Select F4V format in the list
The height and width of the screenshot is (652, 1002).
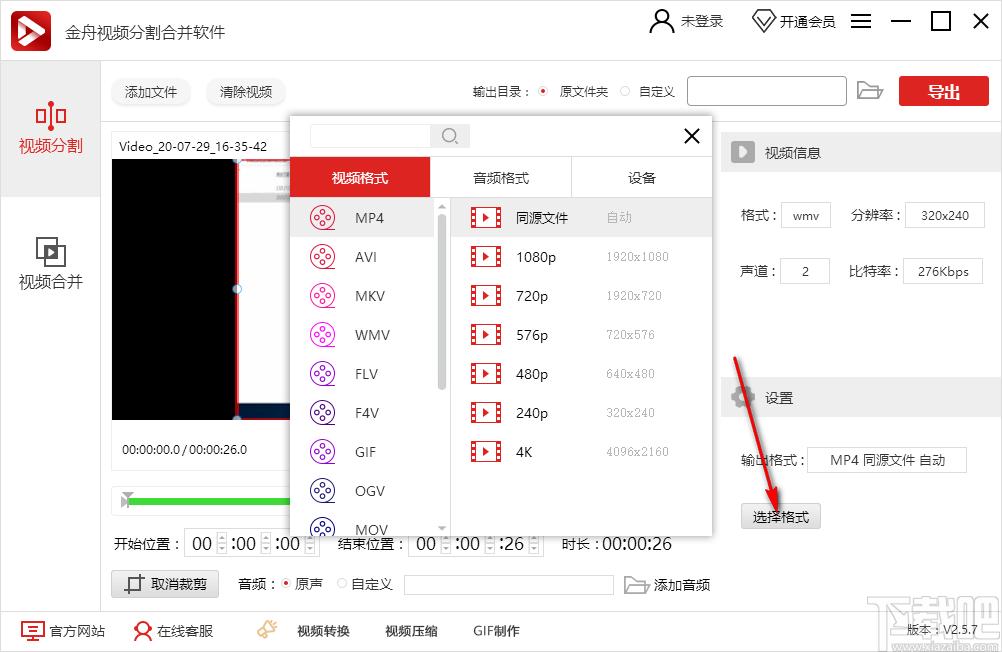coord(362,412)
